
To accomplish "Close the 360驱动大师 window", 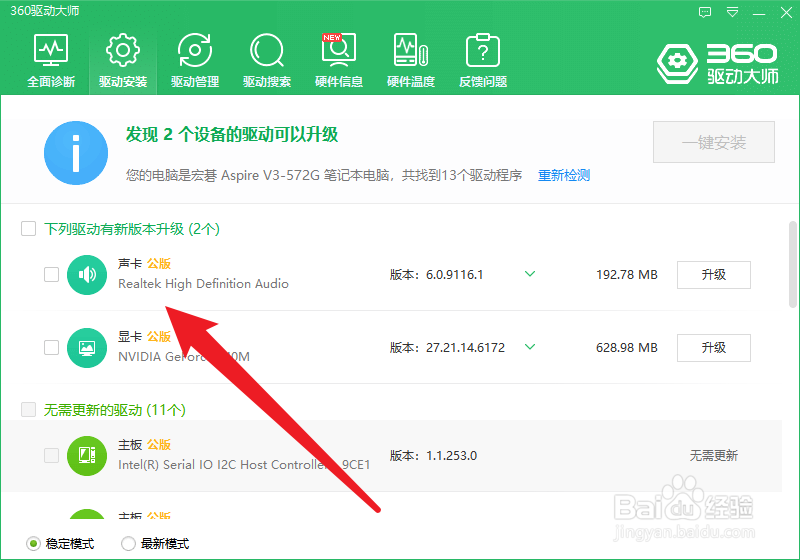I will point(786,12).
